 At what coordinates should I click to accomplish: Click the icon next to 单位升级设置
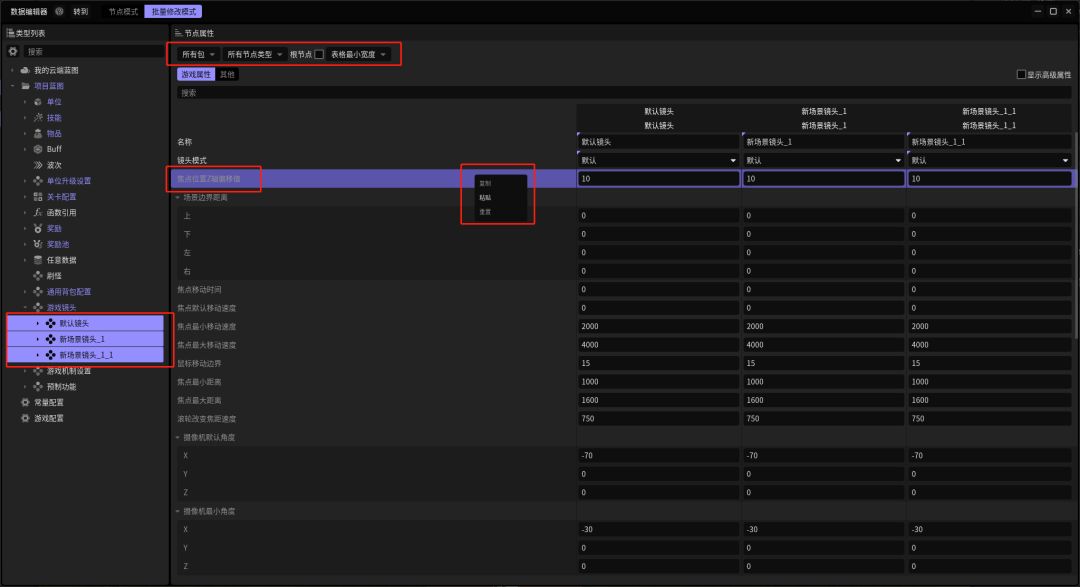[x=38, y=181]
